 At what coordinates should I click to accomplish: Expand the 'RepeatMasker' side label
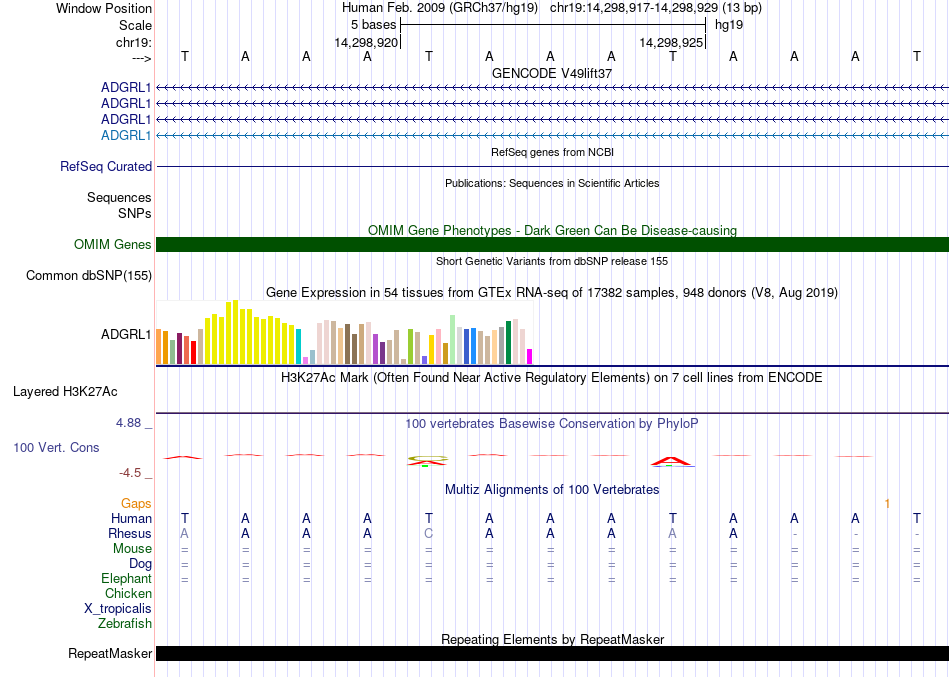tap(110, 654)
